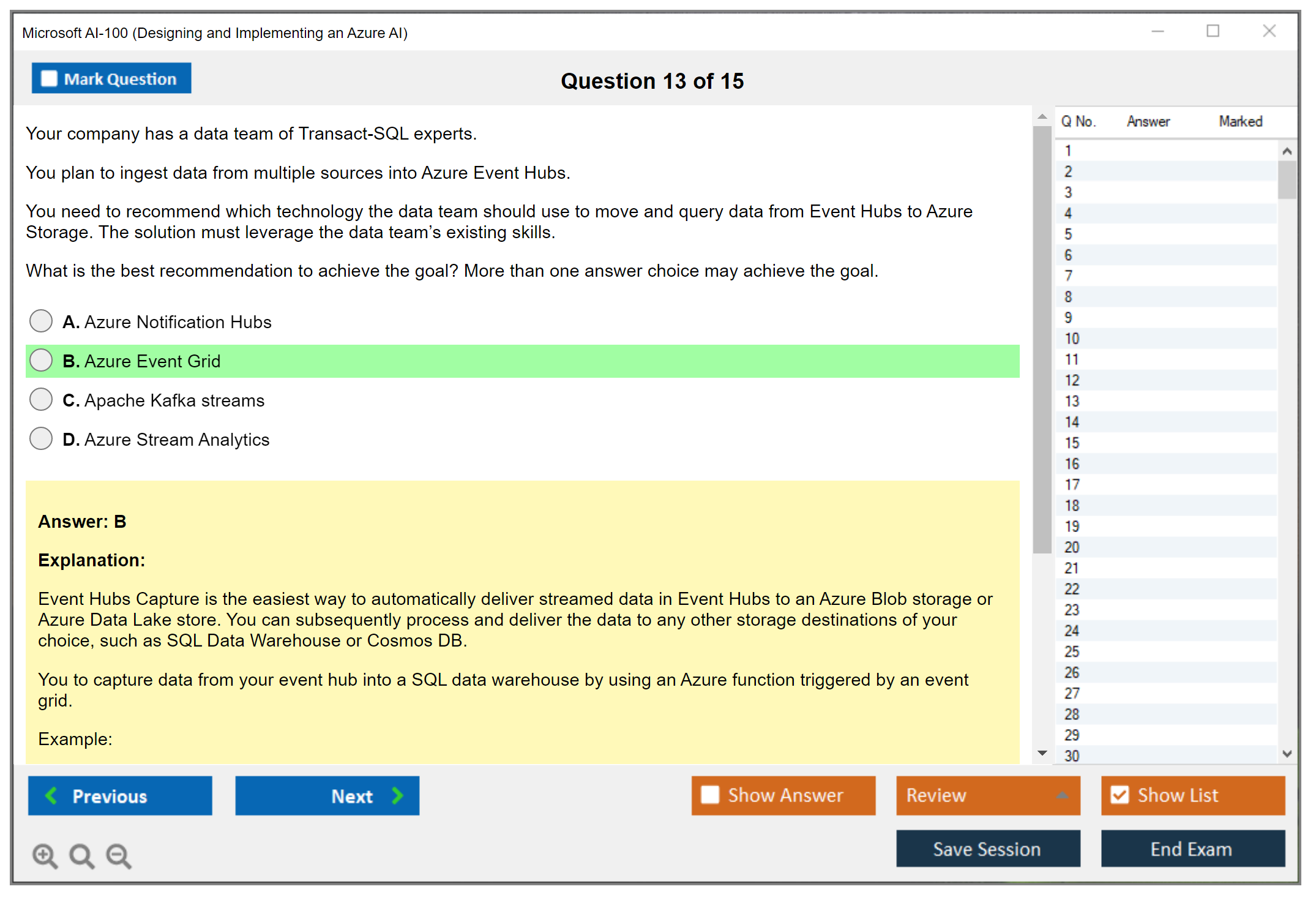Jump to question 14 in list
Viewport: 1316px width, 900px height.
[x=1072, y=422]
